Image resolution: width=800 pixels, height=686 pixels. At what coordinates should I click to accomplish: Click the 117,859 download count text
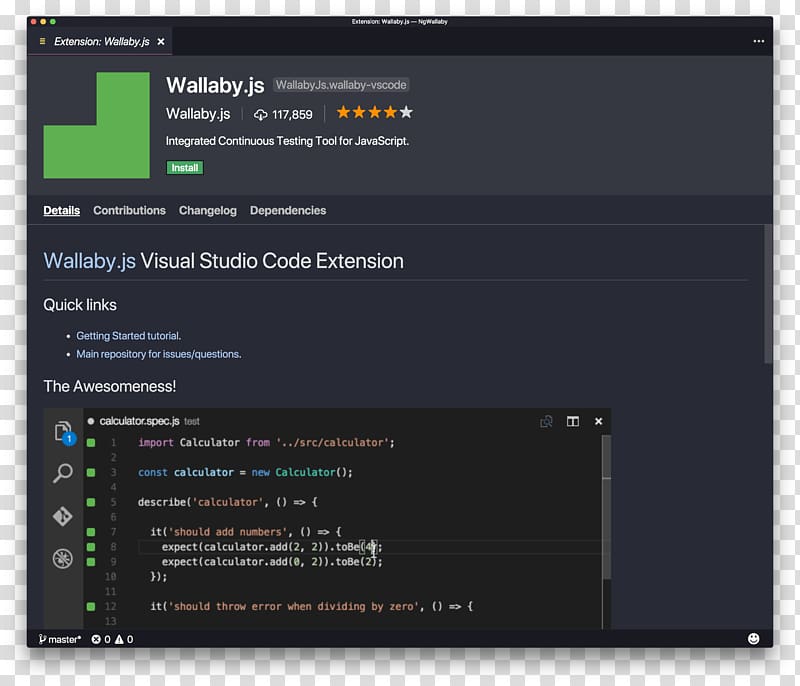[292, 115]
